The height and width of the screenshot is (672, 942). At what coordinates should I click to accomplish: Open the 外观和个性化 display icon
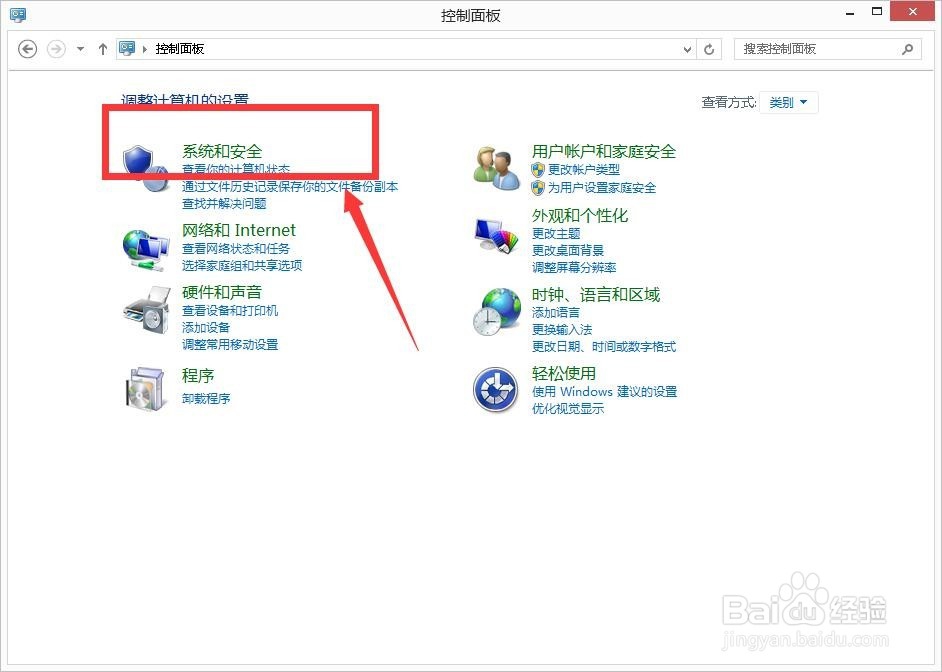click(x=494, y=235)
